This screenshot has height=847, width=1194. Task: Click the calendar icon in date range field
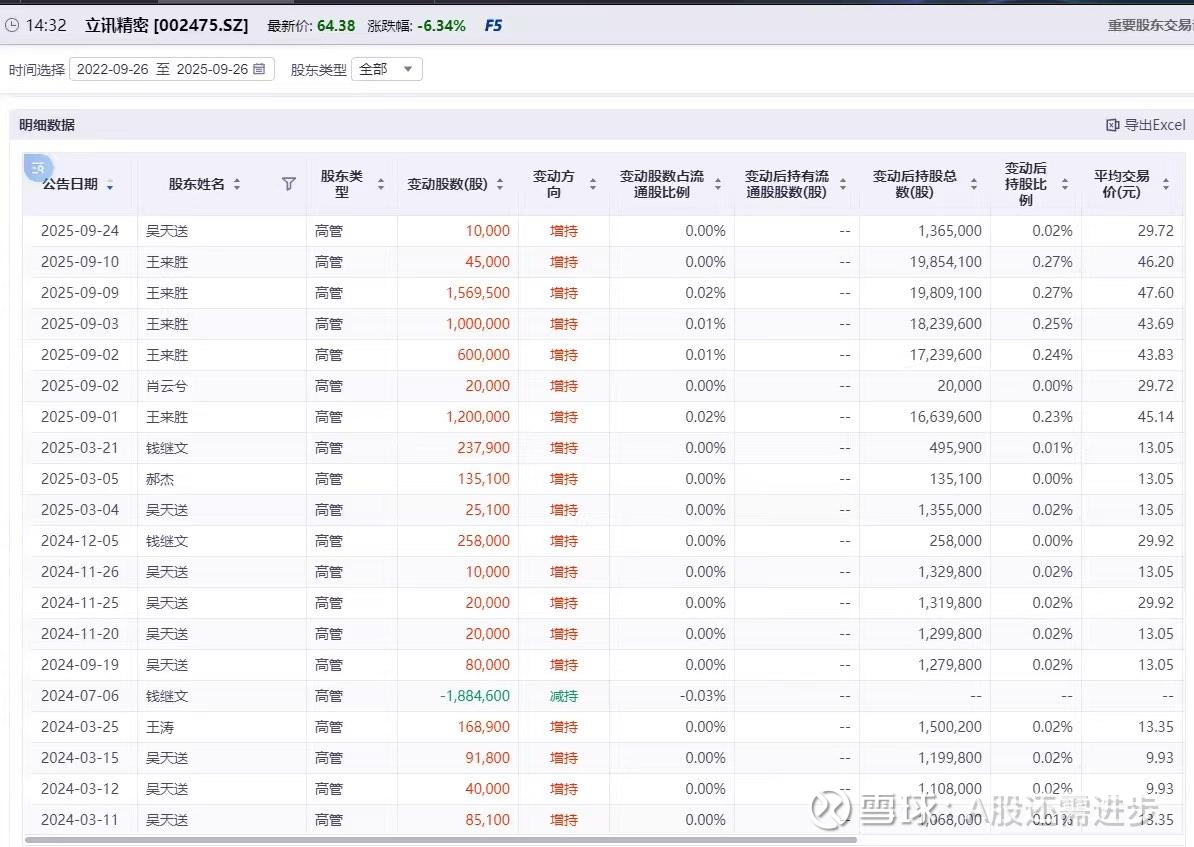click(260, 69)
